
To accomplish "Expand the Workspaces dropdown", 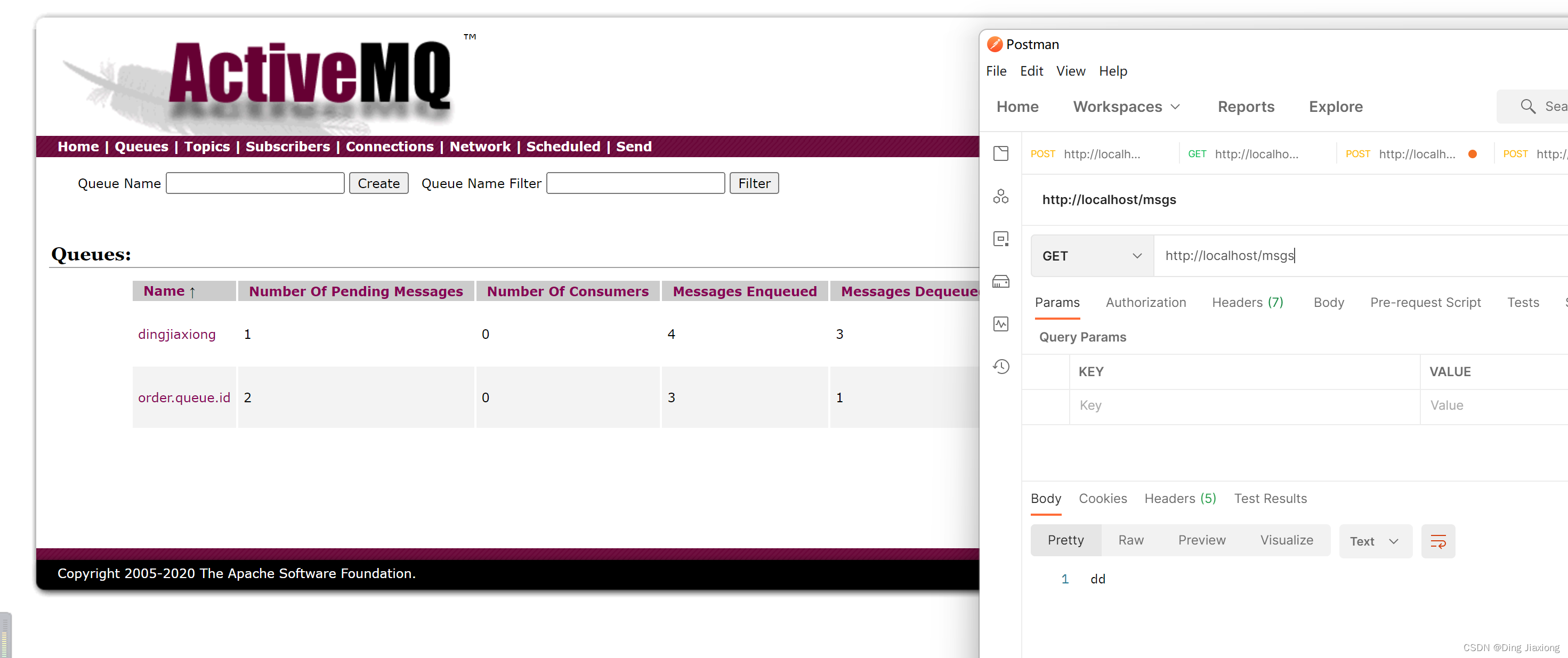I will (1126, 107).
